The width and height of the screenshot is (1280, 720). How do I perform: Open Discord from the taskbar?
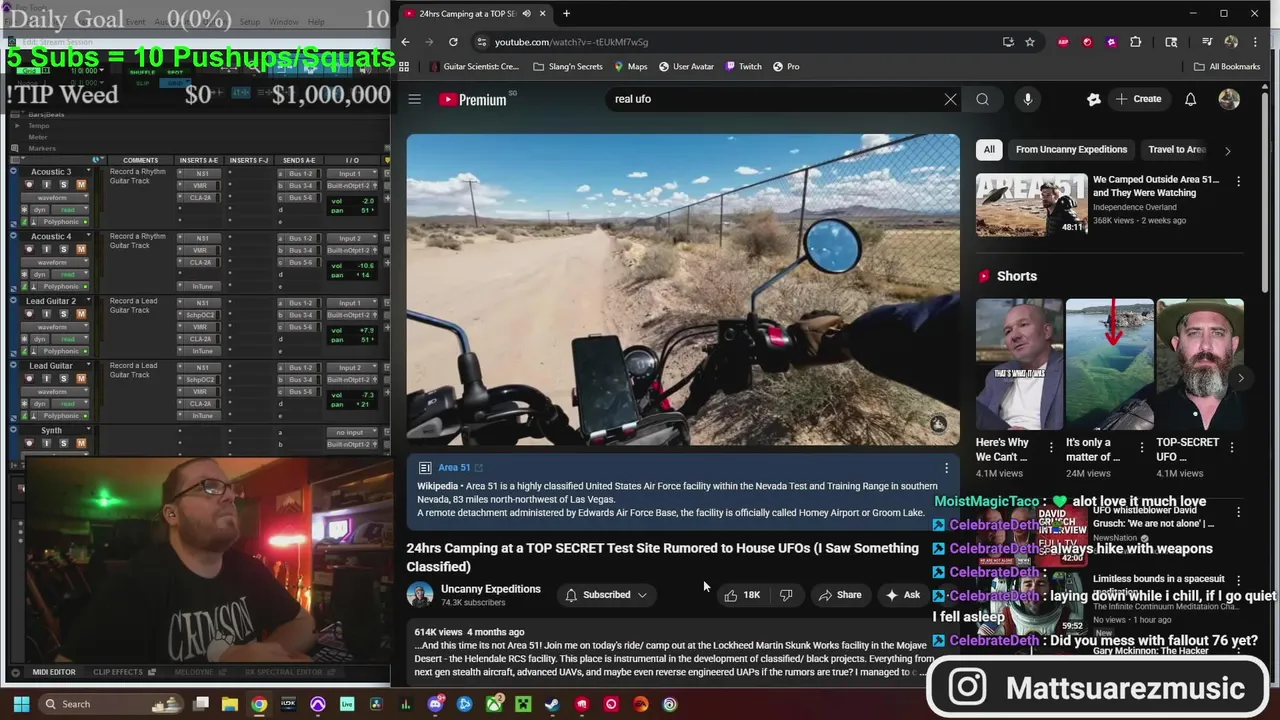tap(435, 704)
